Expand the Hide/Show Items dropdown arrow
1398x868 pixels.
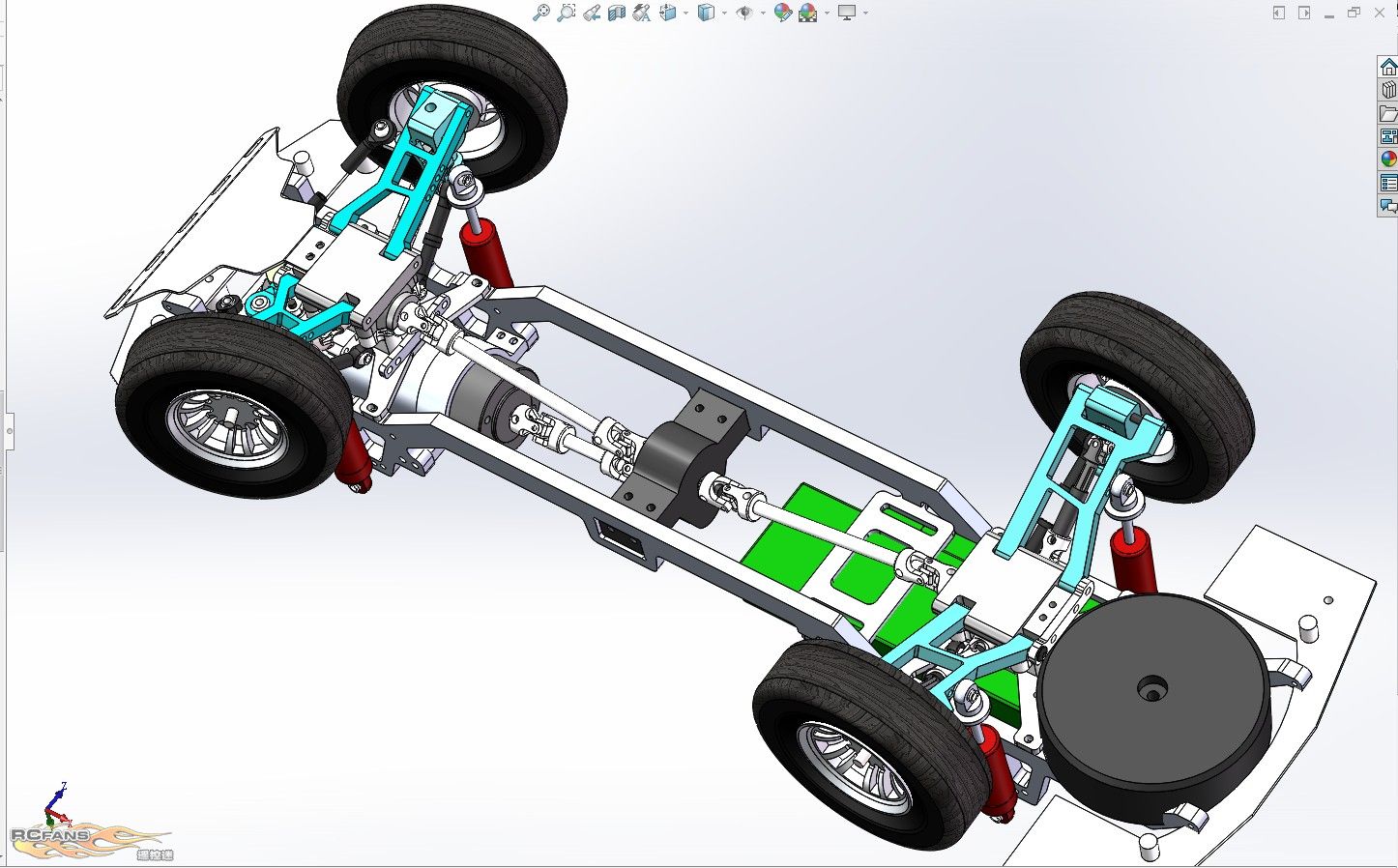pyautogui.click(x=763, y=13)
